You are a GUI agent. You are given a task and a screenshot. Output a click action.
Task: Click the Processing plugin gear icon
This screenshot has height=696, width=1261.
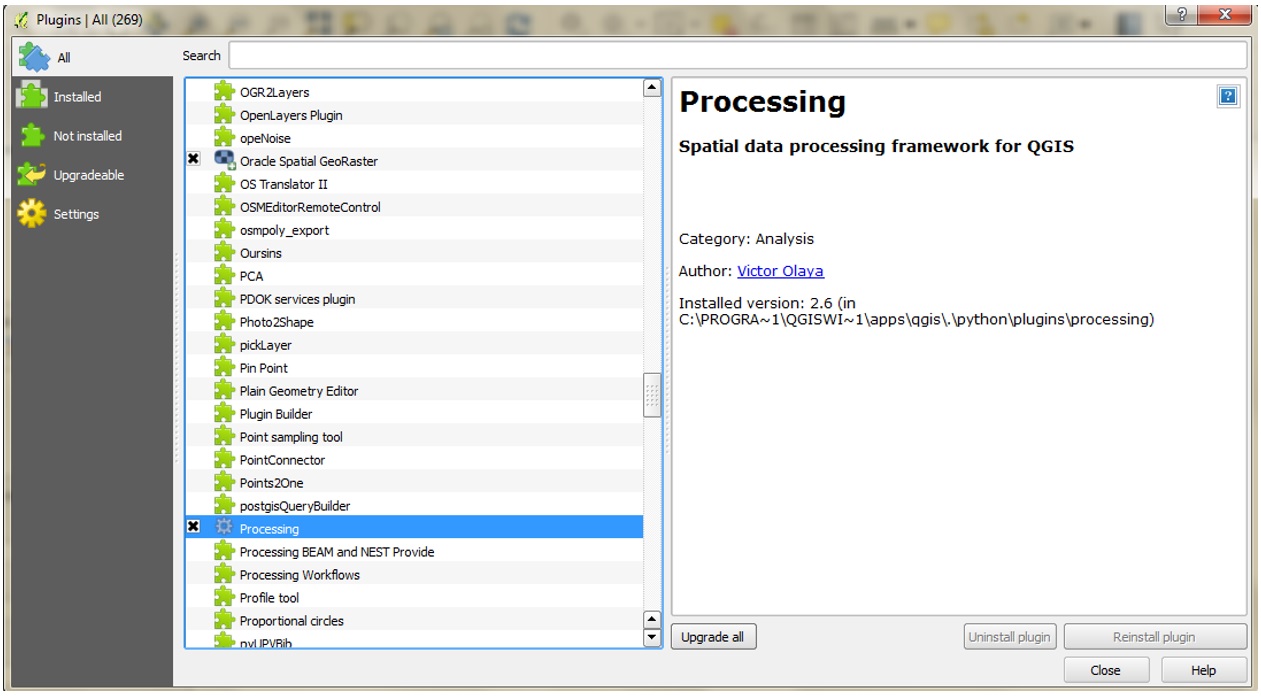(x=224, y=528)
